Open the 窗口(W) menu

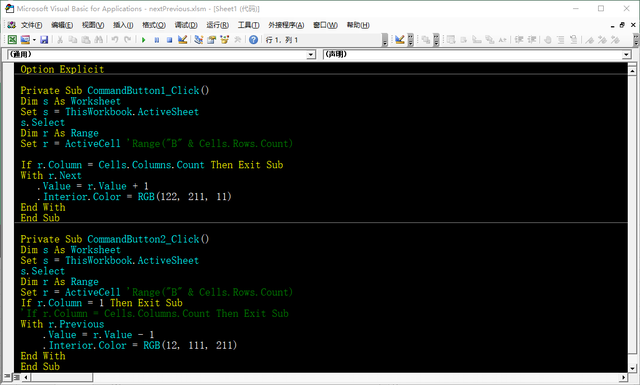point(325,25)
